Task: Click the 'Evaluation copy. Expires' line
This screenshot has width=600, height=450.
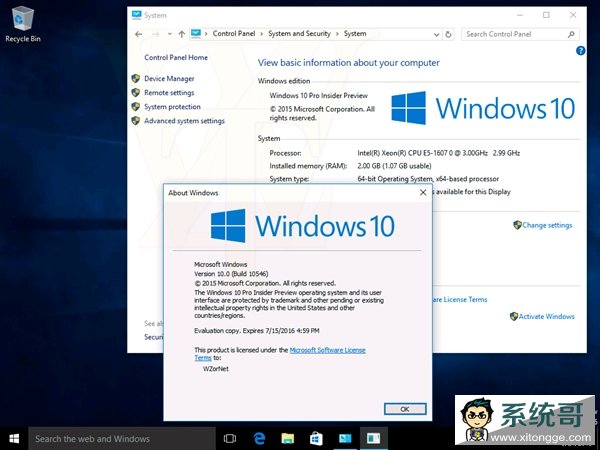Action: [x=257, y=331]
